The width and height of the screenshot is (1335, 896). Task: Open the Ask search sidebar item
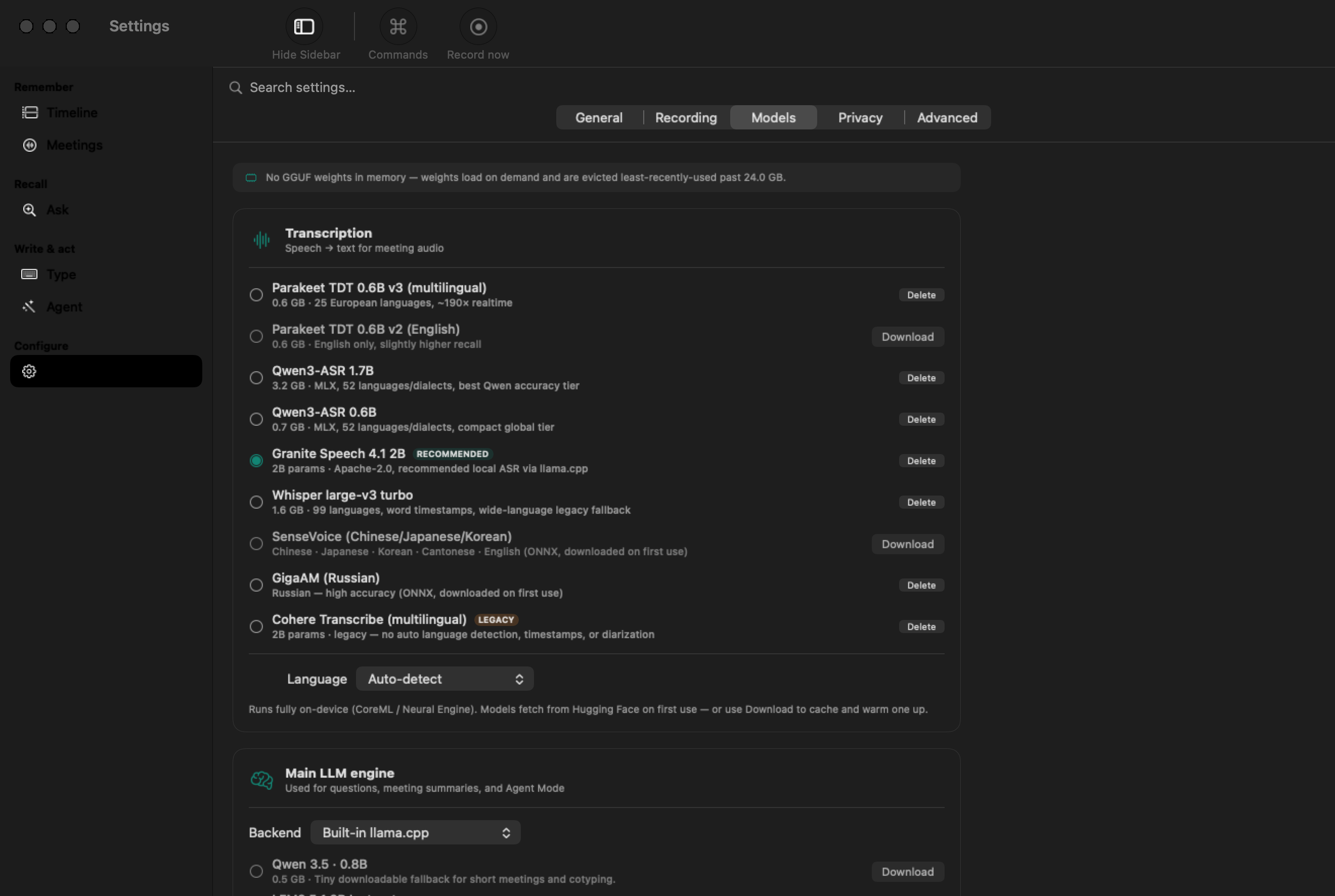[106, 210]
